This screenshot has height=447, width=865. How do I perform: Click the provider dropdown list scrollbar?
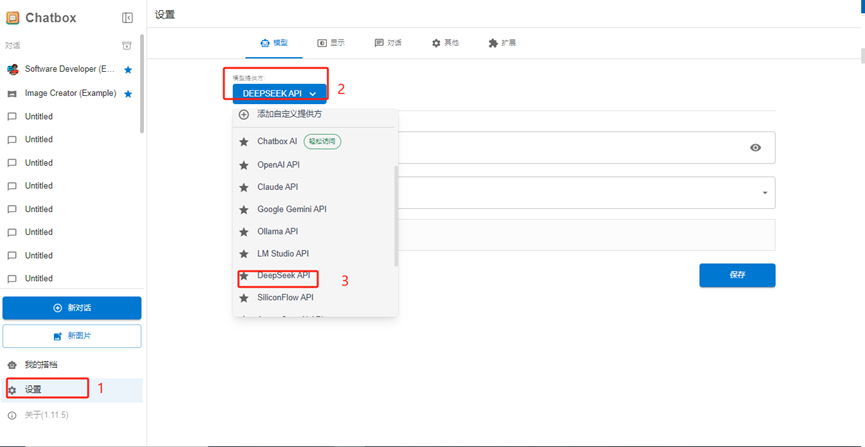pyautogui.click(x=396, y=215)
